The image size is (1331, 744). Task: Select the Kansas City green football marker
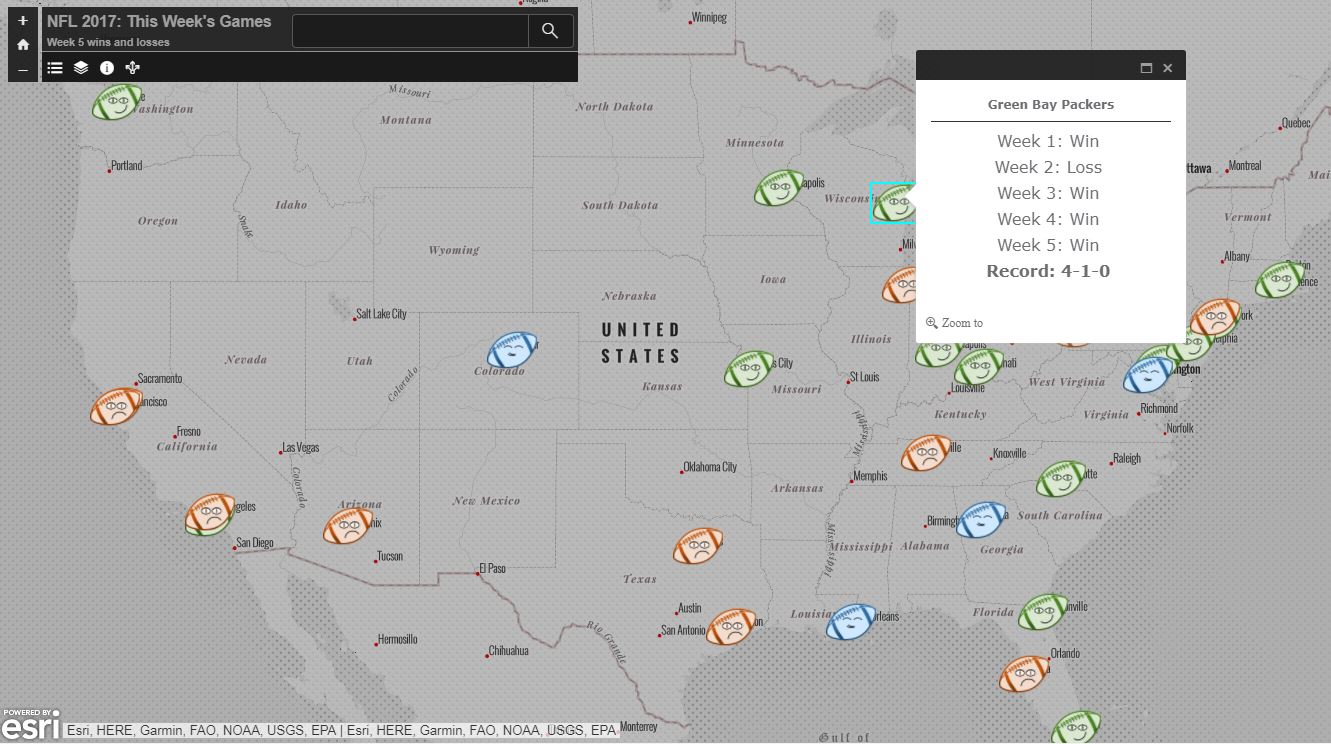point(749,369)
